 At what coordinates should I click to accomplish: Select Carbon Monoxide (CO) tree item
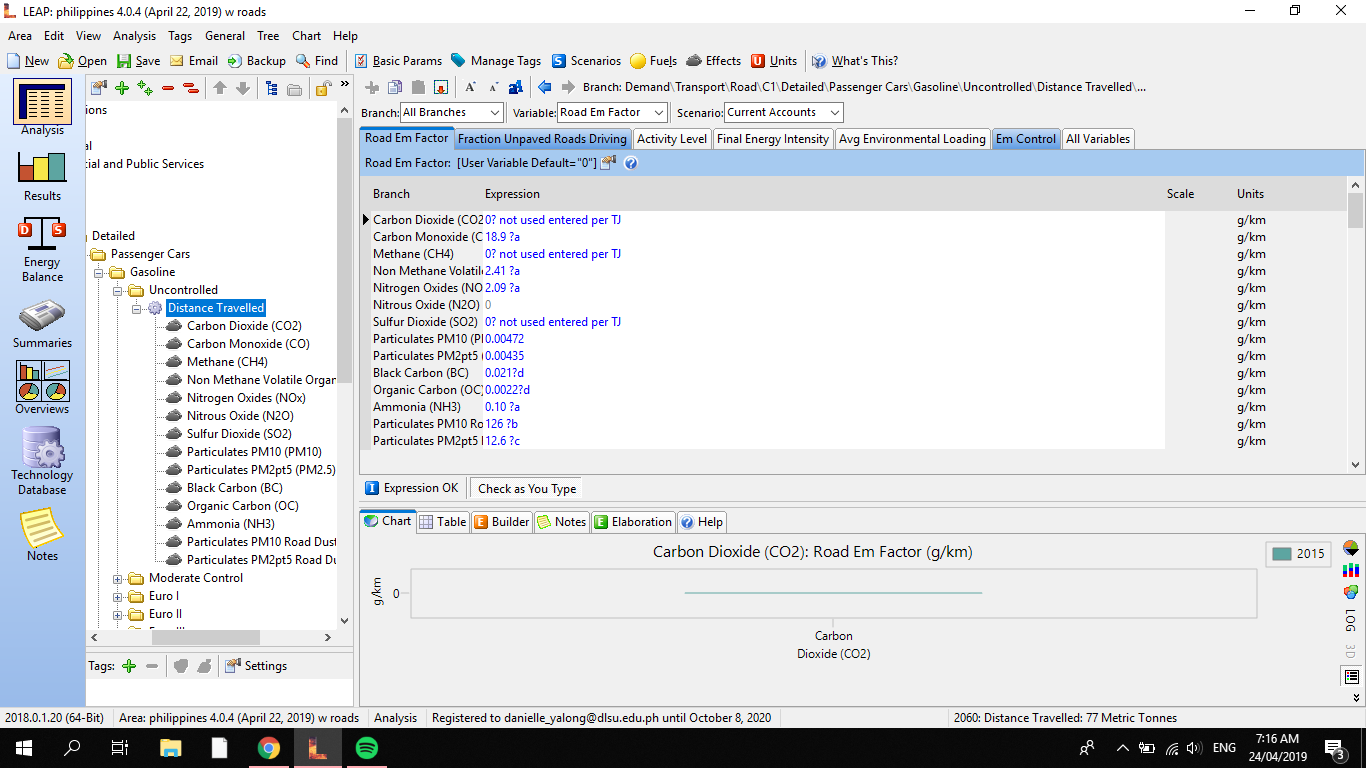tap(248, 344)
